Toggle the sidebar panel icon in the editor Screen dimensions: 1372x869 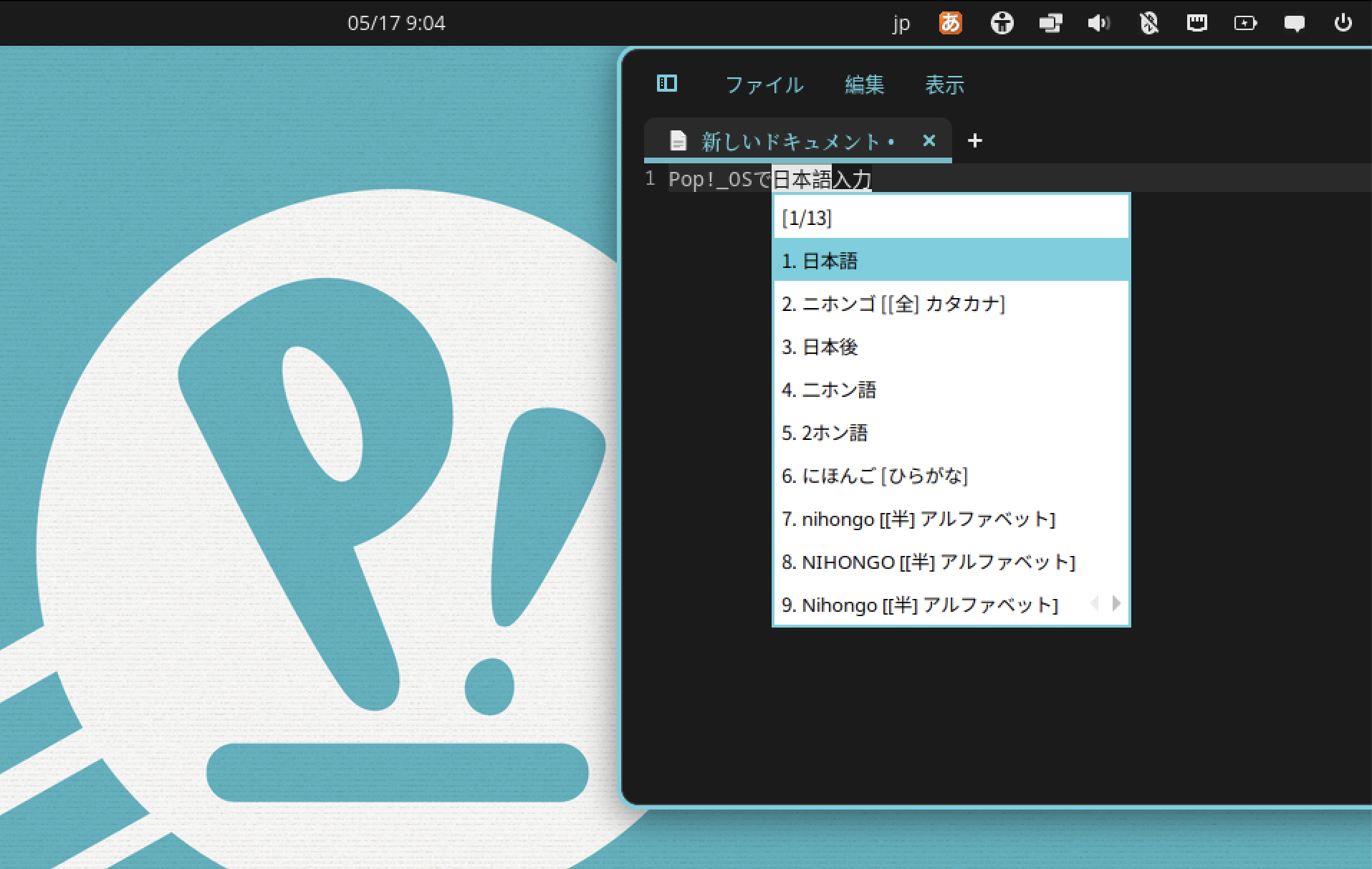pos(666,83)
